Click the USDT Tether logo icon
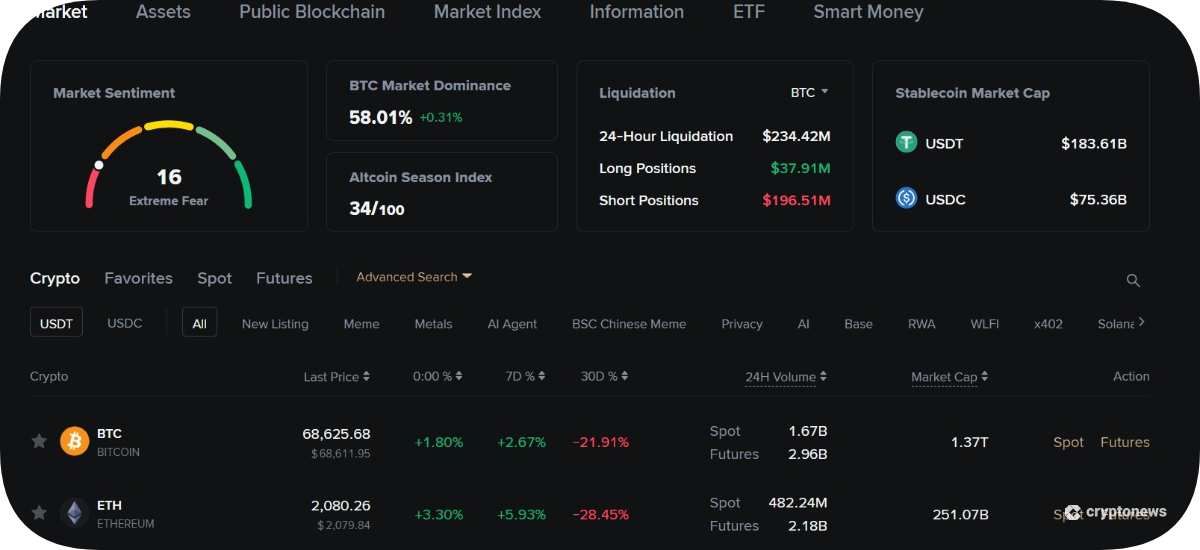This screenshot has width=1200, height=550. pos(906,142)
